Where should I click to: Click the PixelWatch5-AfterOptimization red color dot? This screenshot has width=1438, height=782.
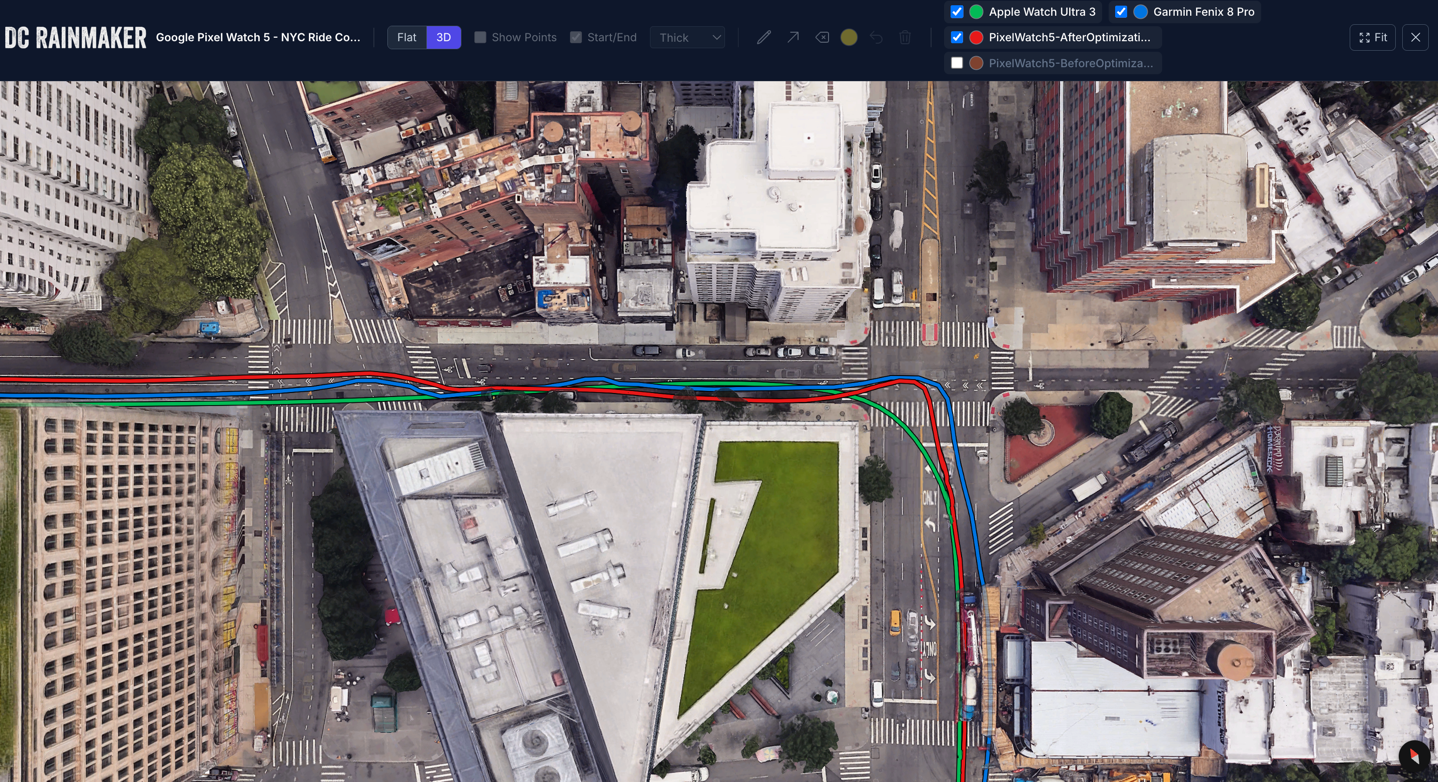(x=977, y=37)
